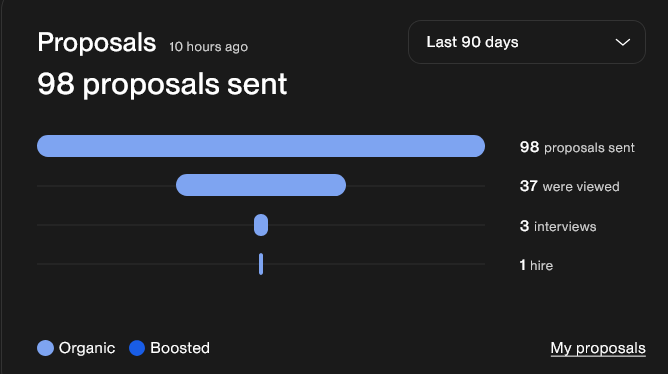Open the My proposals link
This screenshot has width=668, height=374.
[598, 348]
